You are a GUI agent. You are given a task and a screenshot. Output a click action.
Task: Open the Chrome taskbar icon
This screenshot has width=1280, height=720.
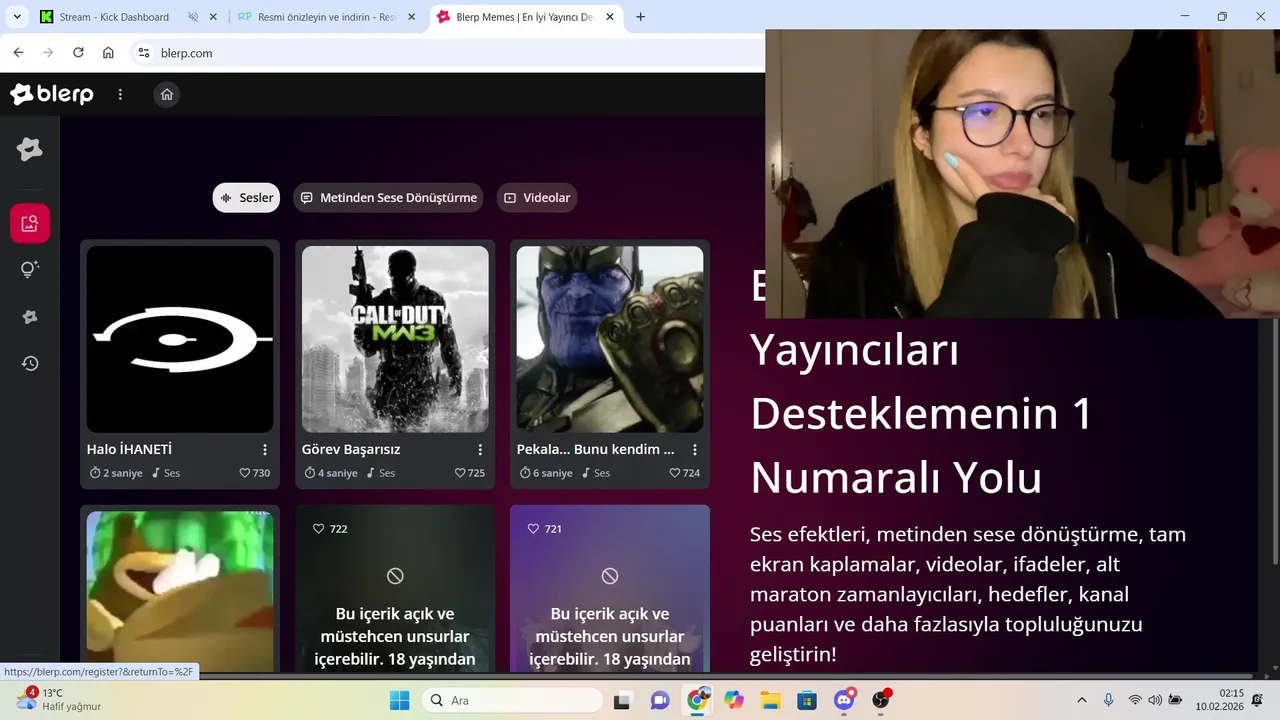[x=697, y=700]
